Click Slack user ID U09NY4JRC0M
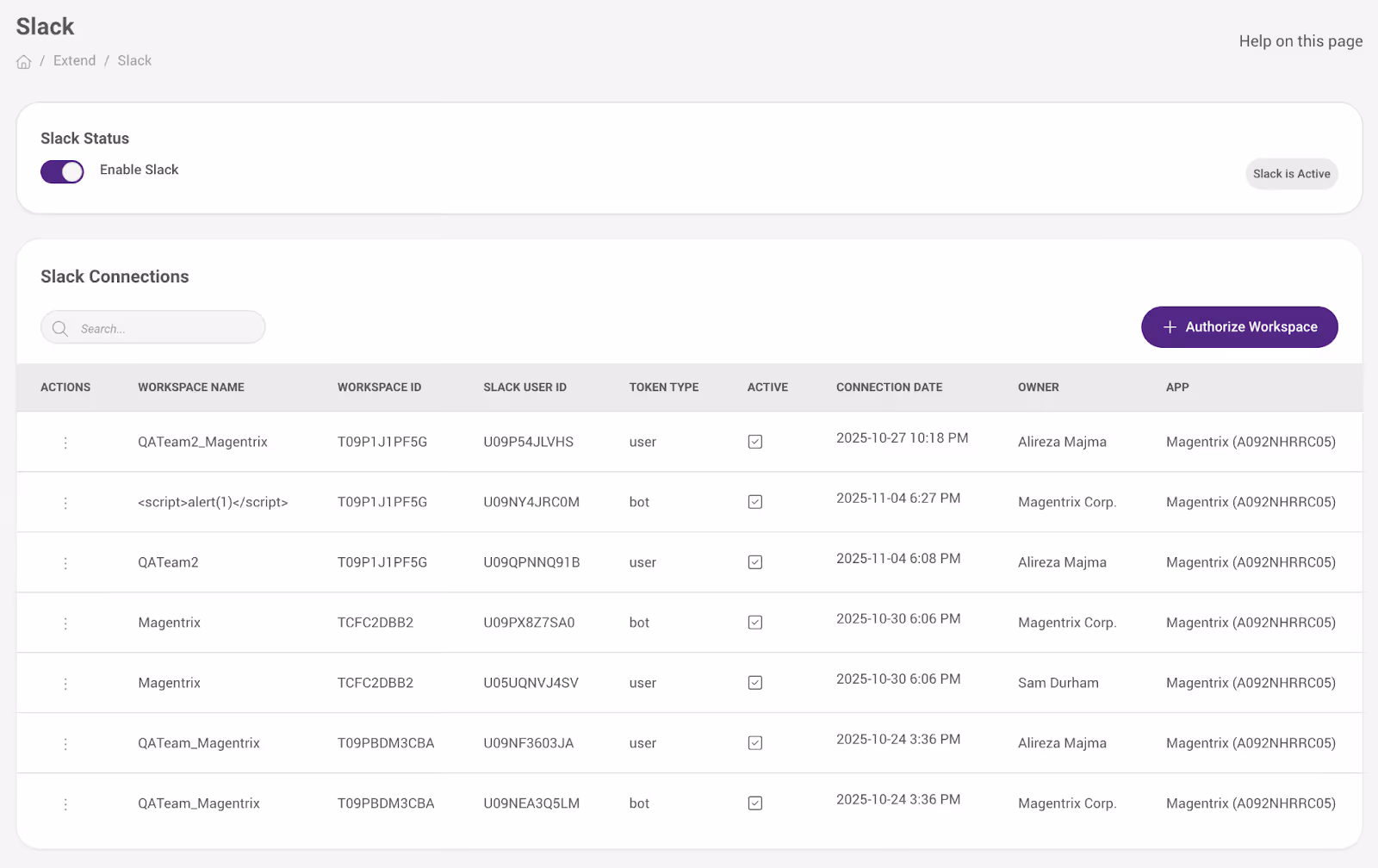The image size is (1378, 868). (x=531, y=502)
